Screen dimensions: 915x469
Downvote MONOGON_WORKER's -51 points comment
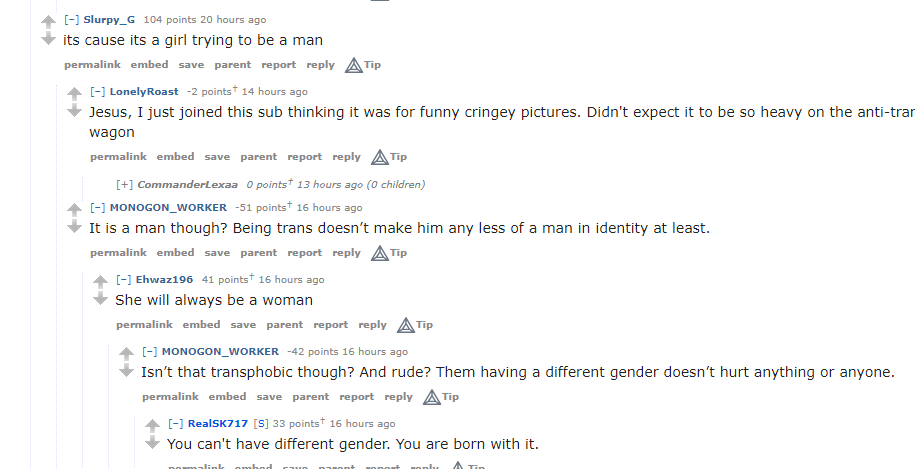point(74,227)
